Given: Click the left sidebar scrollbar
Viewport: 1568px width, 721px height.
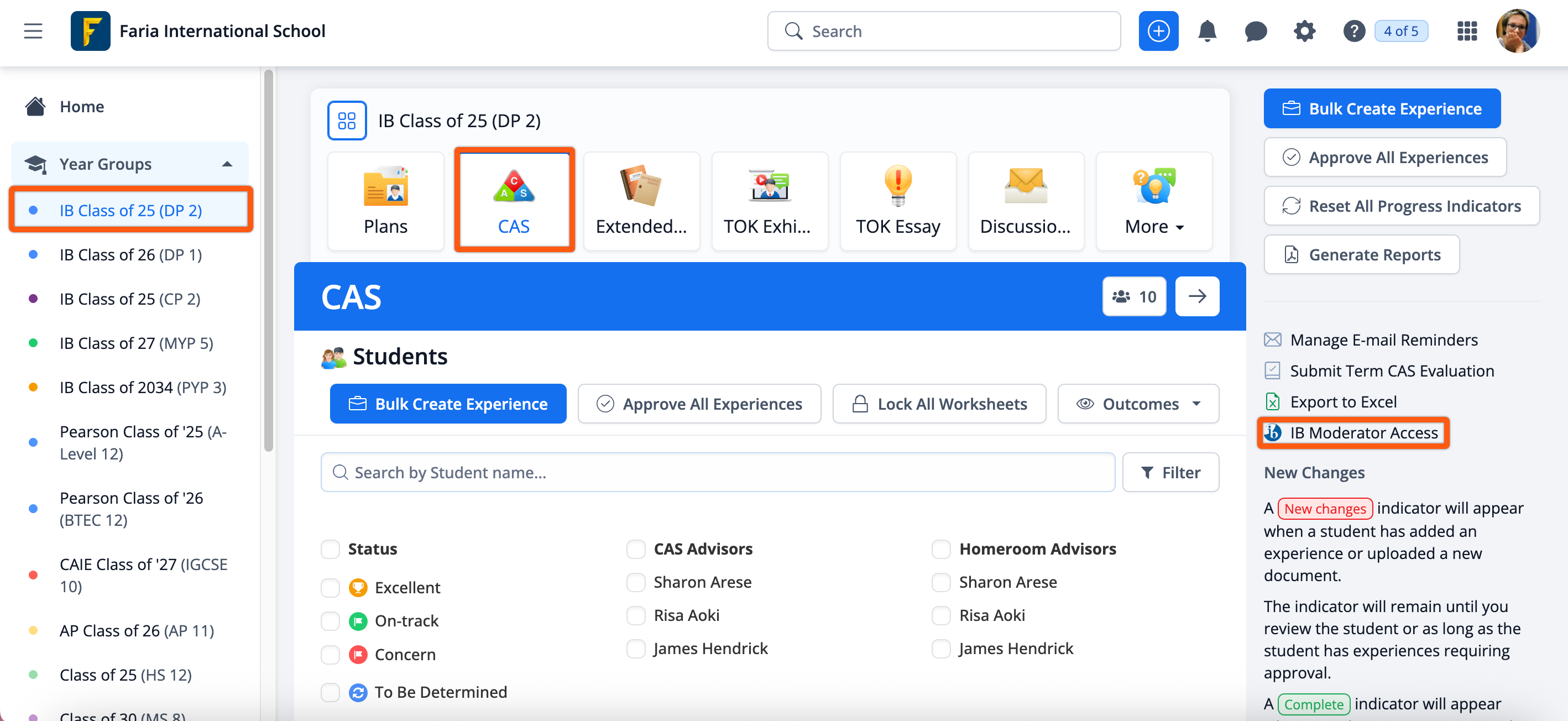Looking at the screenshot, I should 269,260.
